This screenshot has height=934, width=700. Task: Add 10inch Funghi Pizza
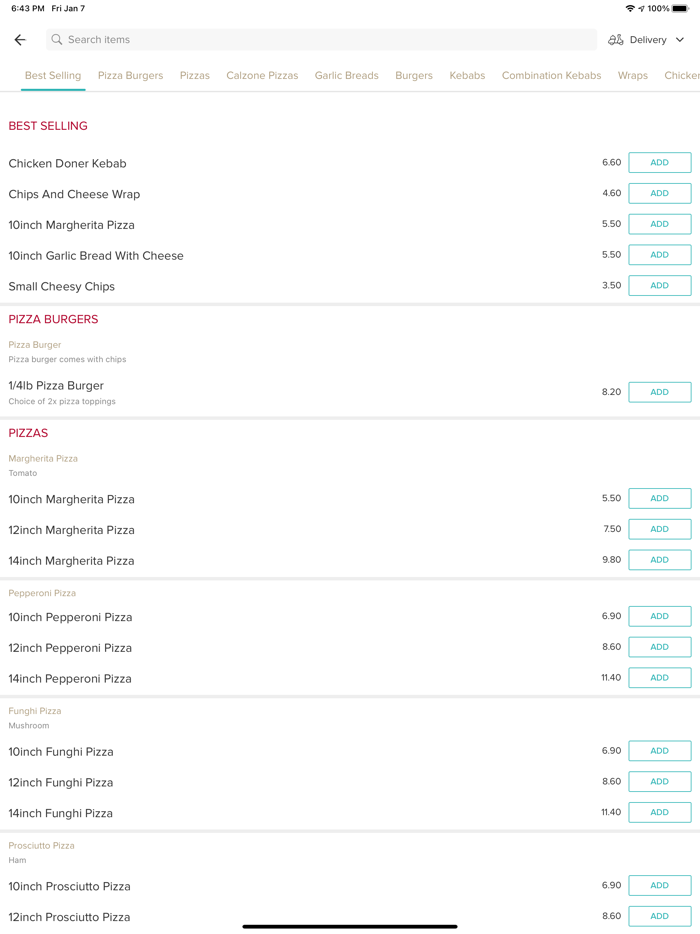coord(659,751)
